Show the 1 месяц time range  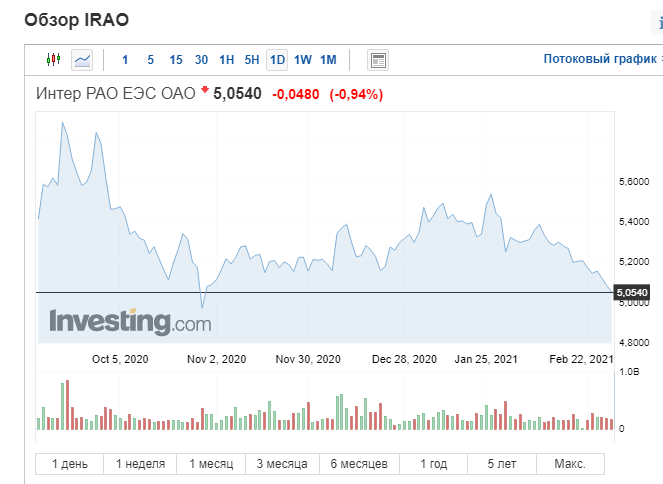(x=212, y=464)
